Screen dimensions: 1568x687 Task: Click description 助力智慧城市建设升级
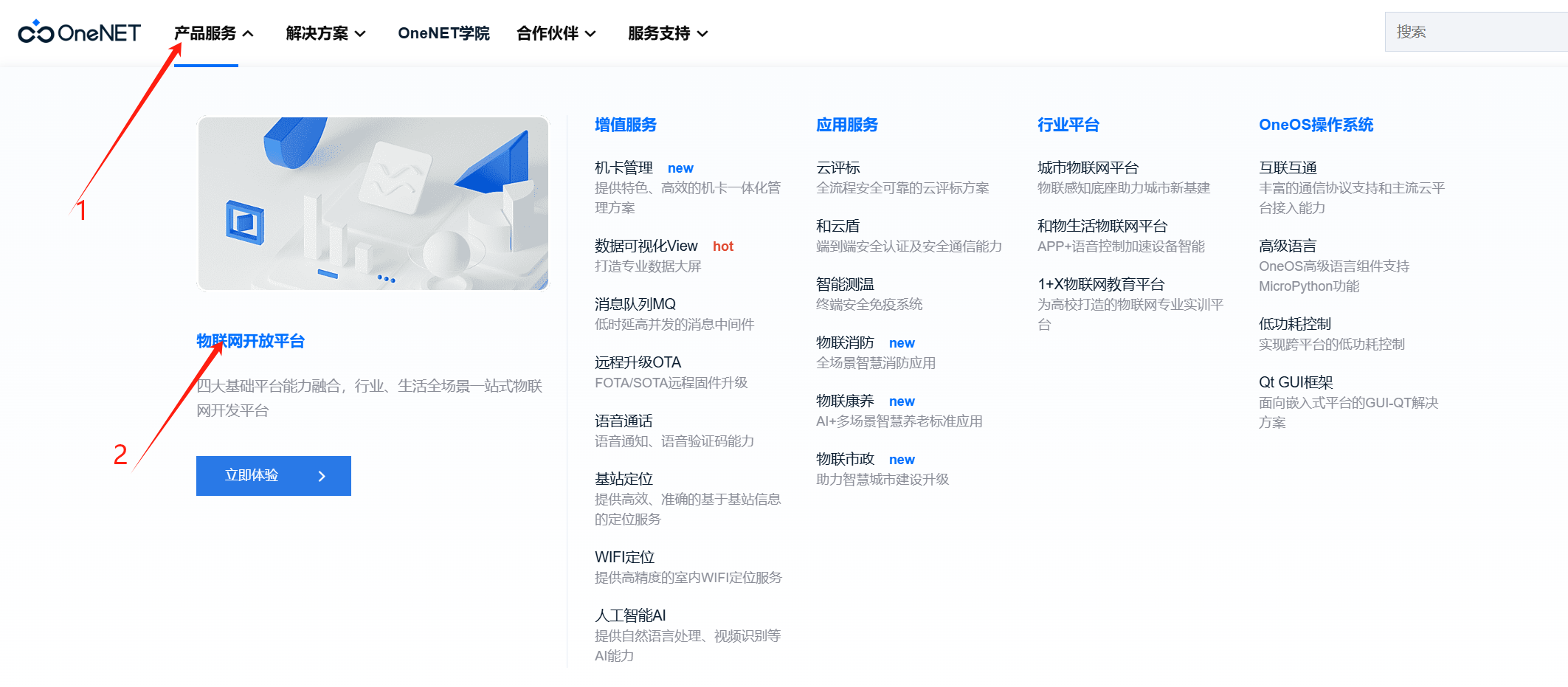(x=883, y=480)
